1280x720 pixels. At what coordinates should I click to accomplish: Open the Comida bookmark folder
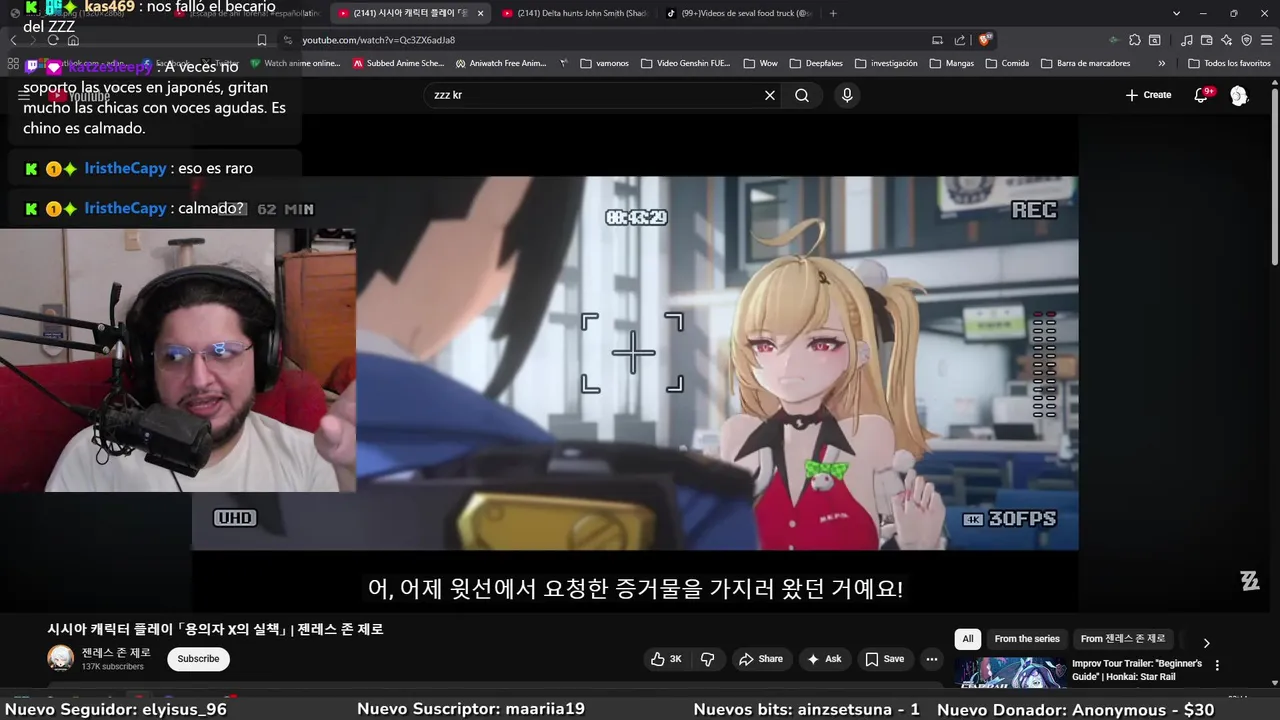coord(1007,63)
